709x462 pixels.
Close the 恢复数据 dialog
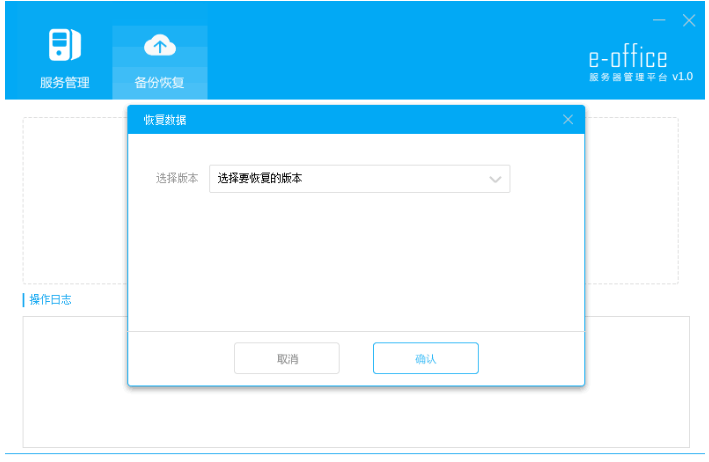point(568,119)
